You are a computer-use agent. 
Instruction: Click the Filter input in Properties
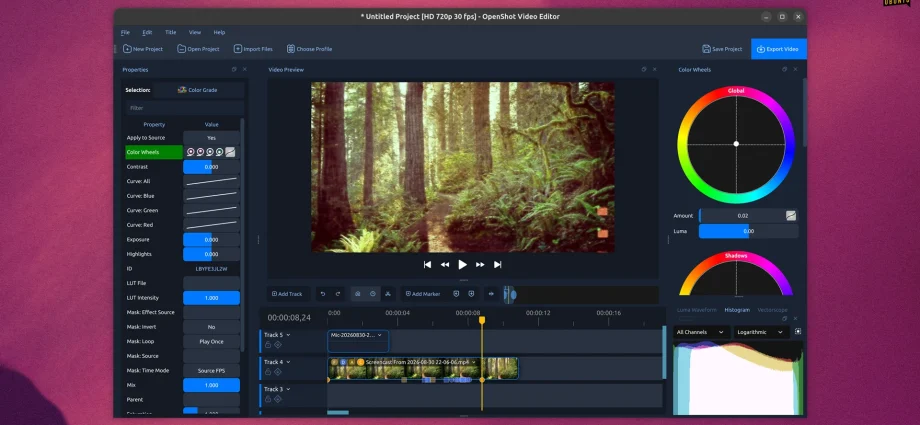[x=184, y=108]
